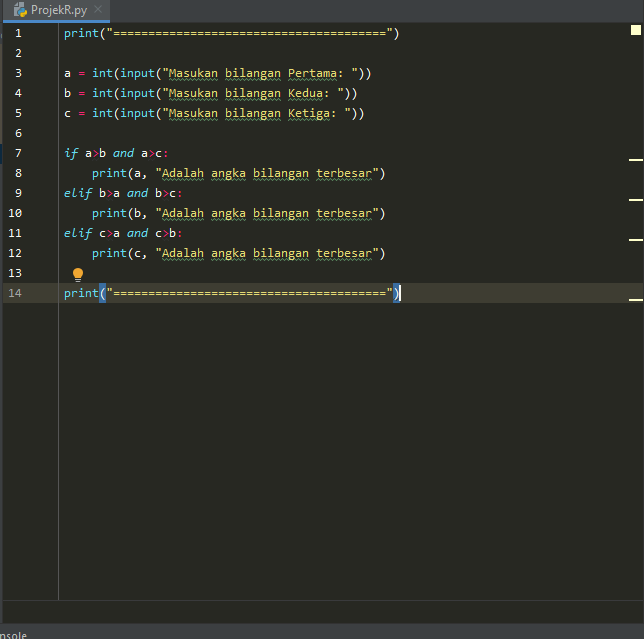
Task: Click line number 5 in the gutter
Action: coord(18,113)
